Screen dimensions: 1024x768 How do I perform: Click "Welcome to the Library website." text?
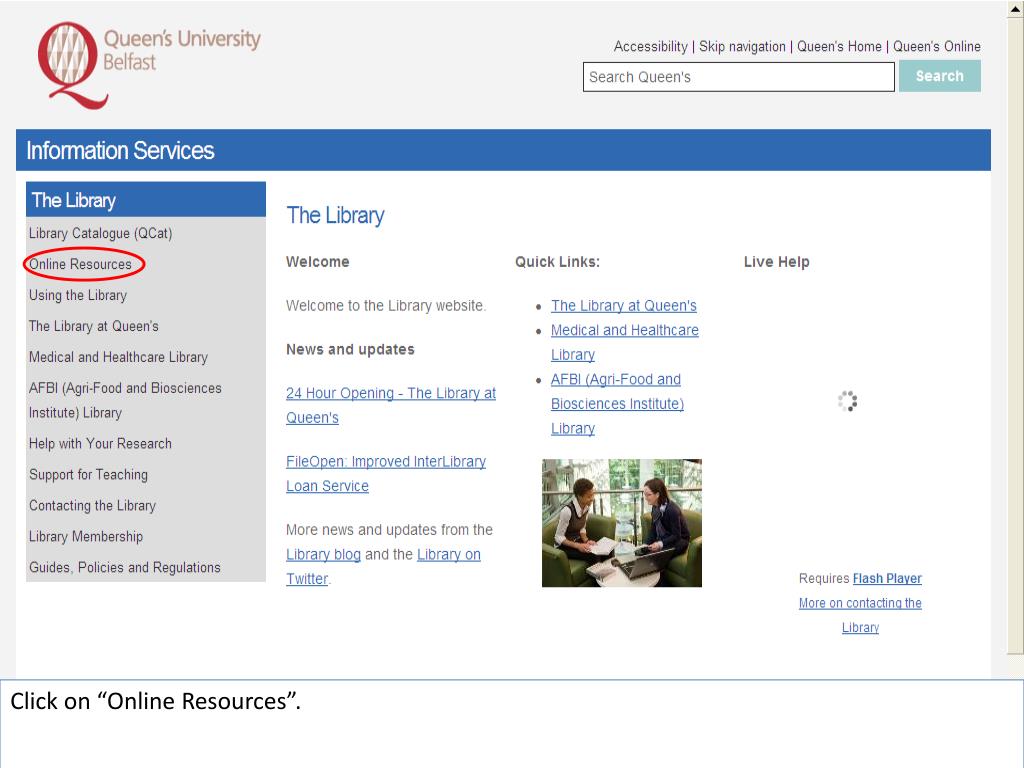(x=386, y=306)
